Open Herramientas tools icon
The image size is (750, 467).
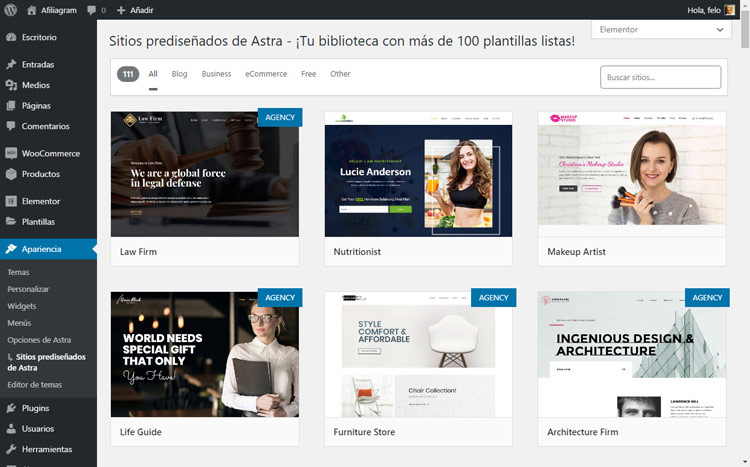(x=11, y=450)
